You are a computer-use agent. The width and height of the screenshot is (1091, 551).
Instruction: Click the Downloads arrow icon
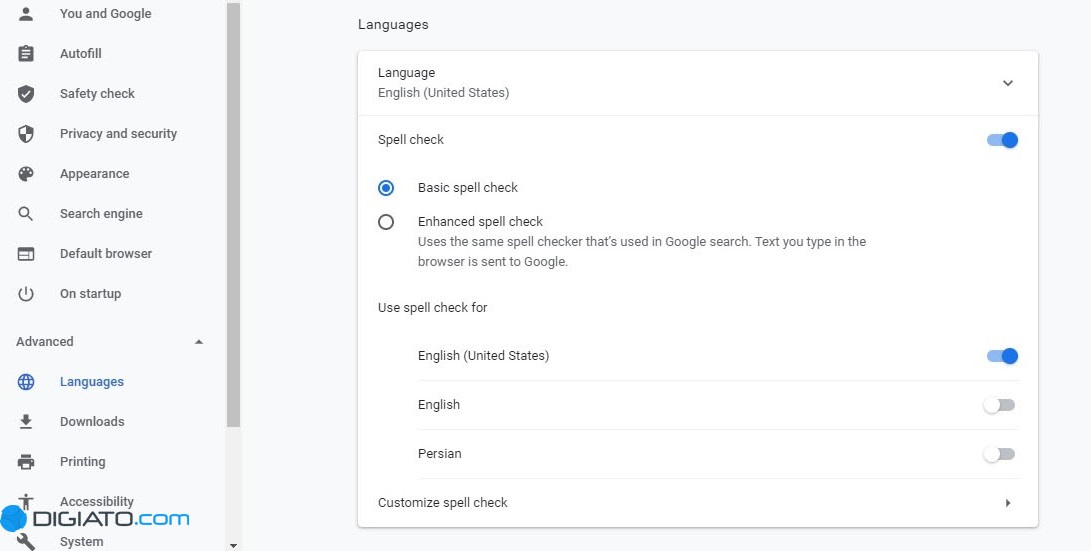(x=26, y=422)
